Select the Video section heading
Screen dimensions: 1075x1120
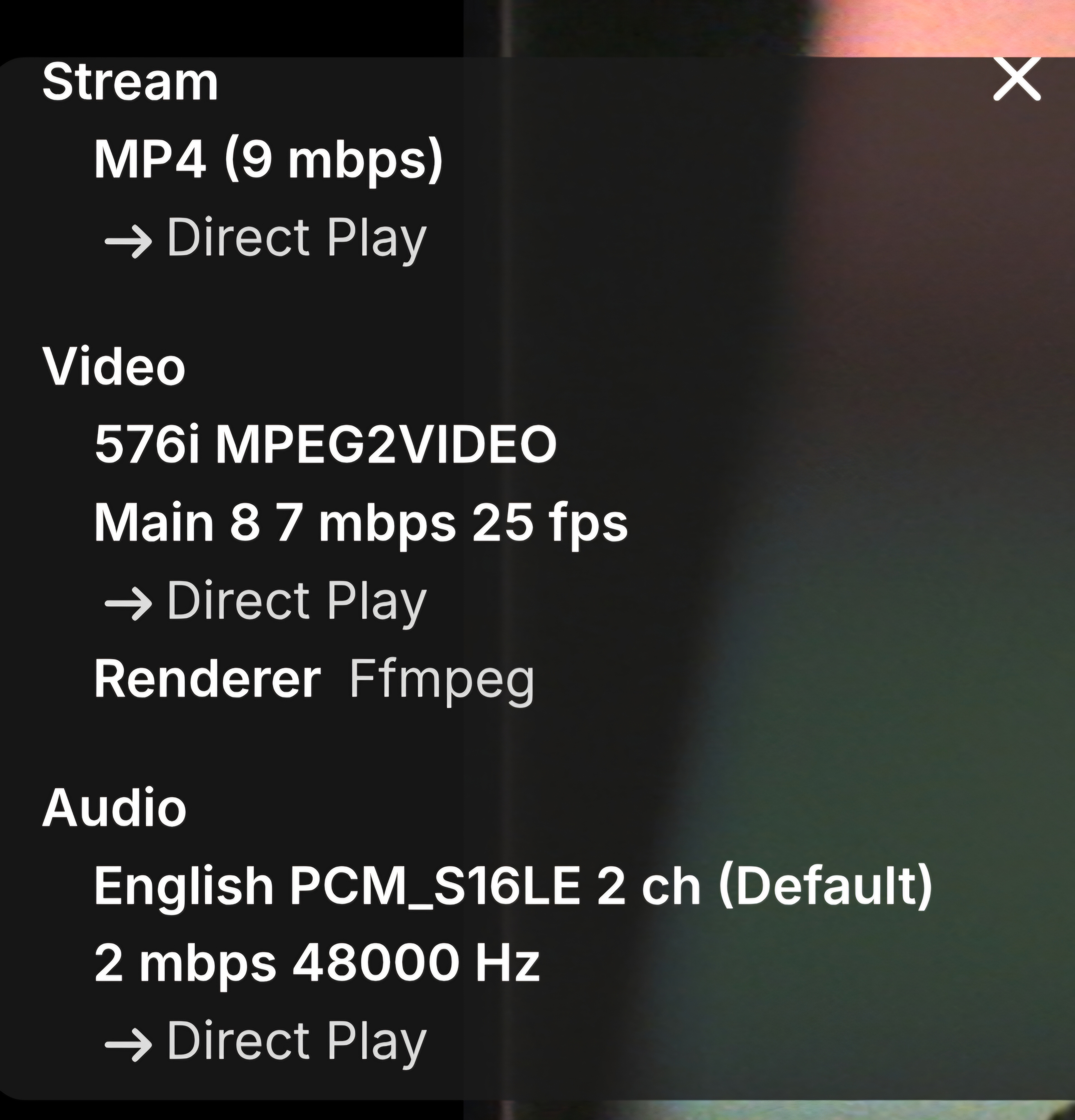pyautogui.click(x=114, y=367)
